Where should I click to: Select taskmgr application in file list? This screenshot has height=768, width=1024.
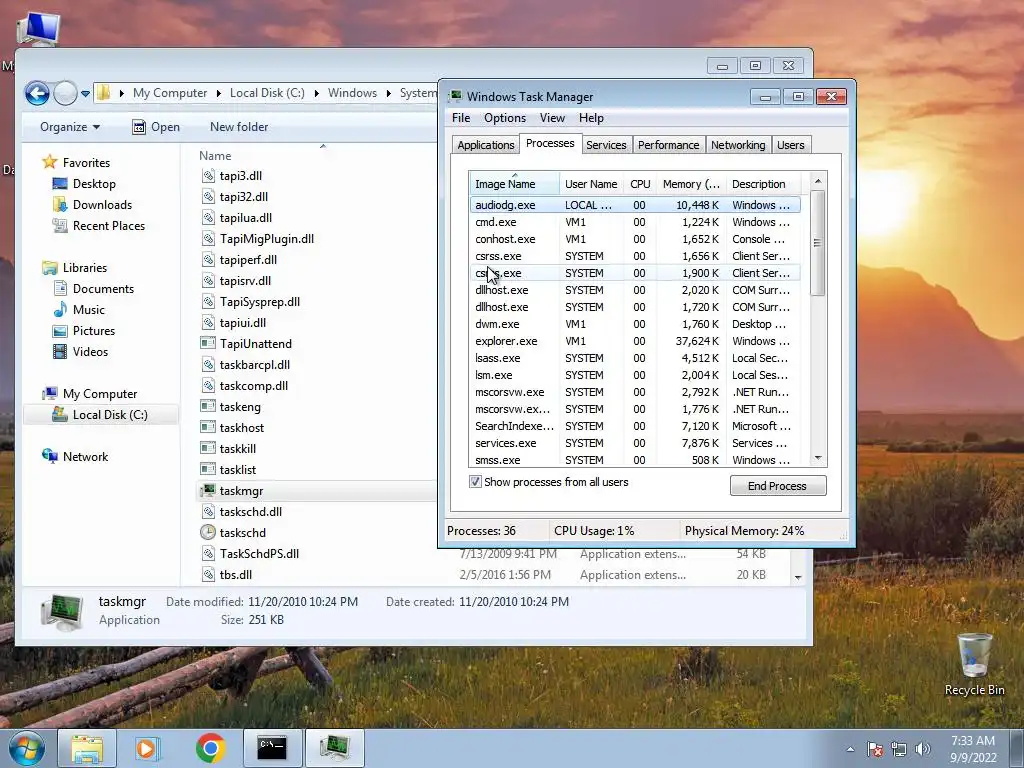(241, 490)
